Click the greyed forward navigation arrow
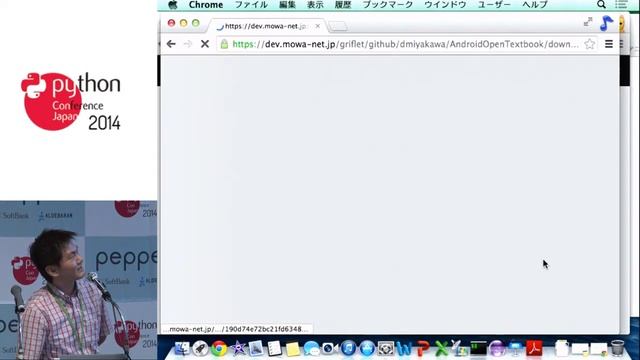 click(188, 44)
